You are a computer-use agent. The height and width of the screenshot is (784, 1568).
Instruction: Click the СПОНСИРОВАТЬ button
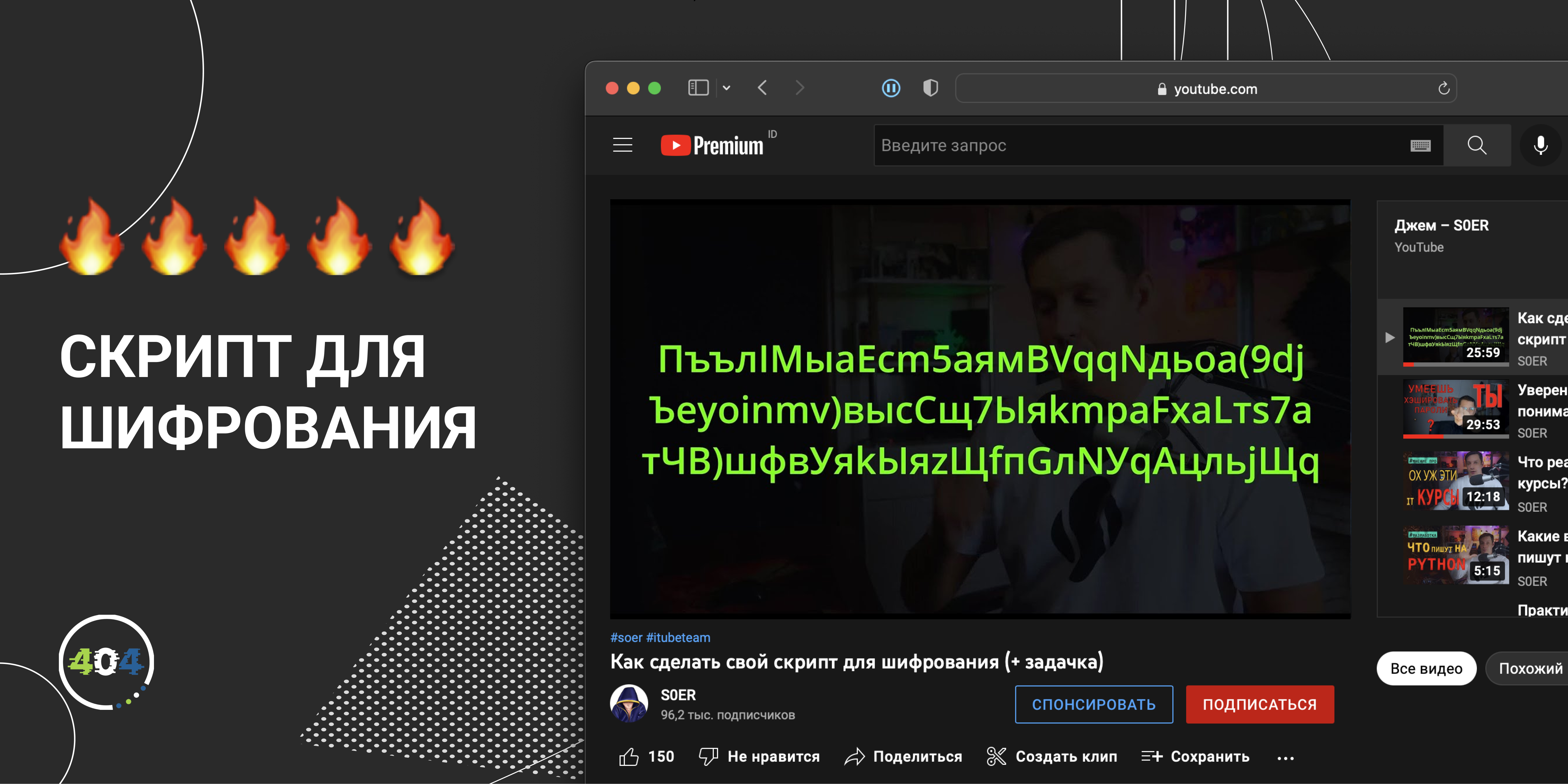pos(1094,704)
